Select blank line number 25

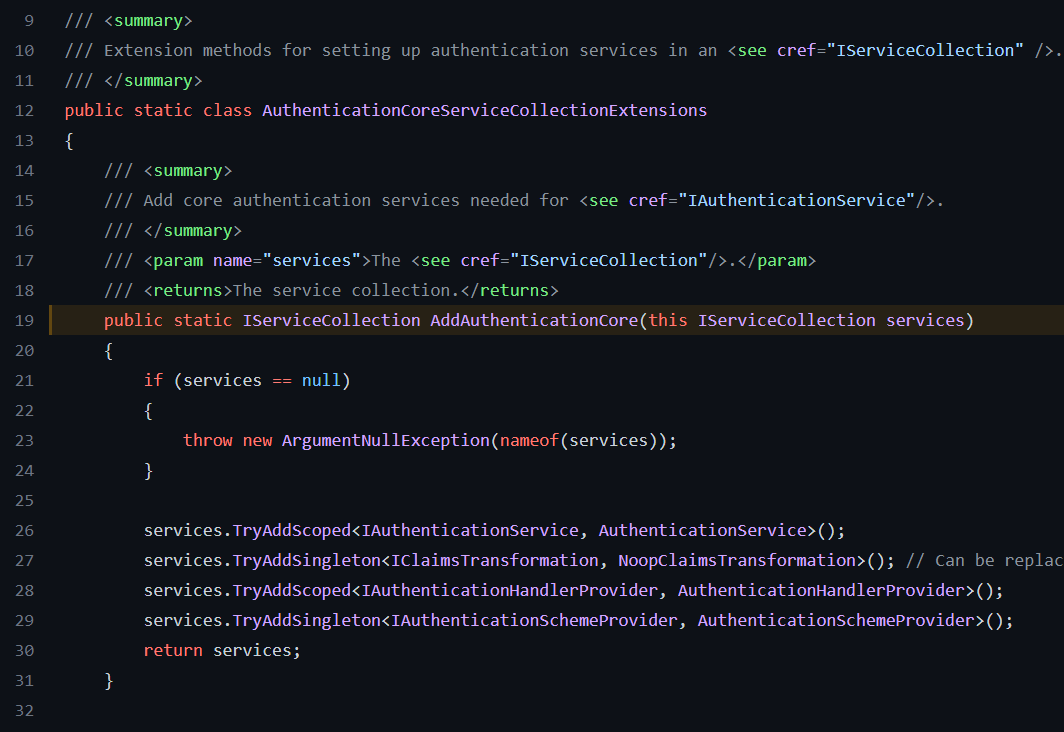24,501
